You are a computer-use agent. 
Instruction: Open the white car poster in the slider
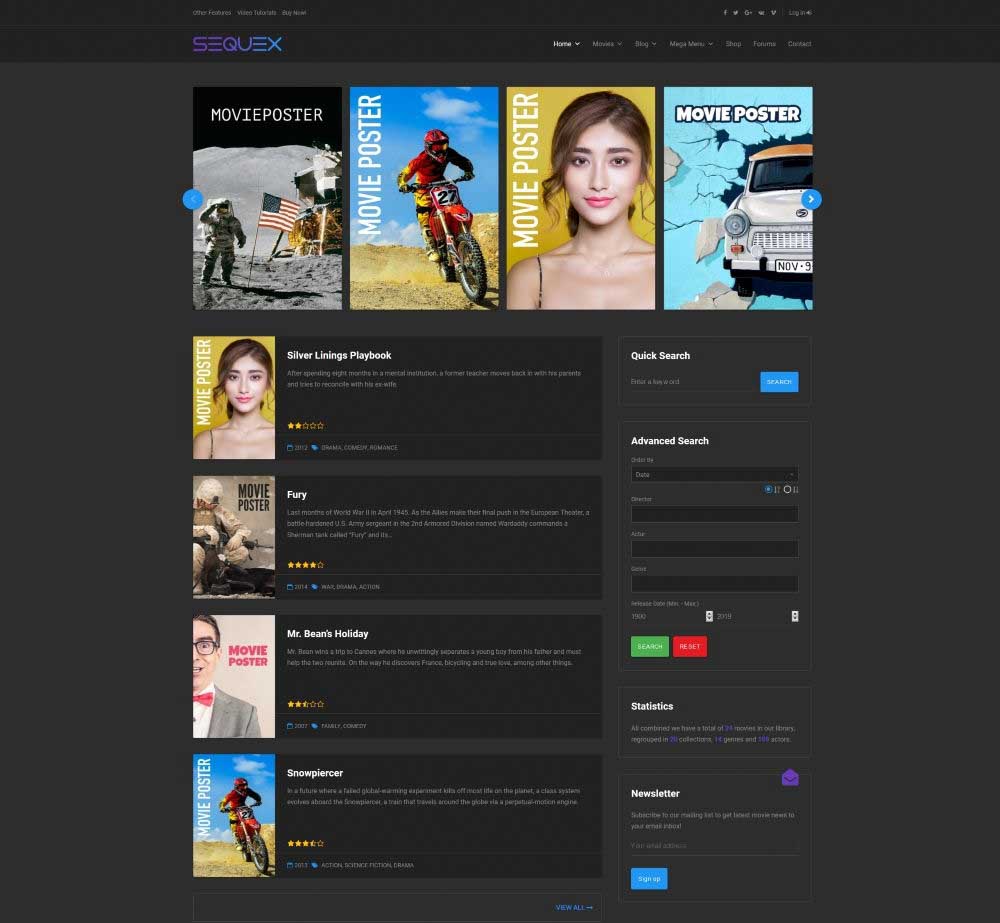tap(738, 198)
